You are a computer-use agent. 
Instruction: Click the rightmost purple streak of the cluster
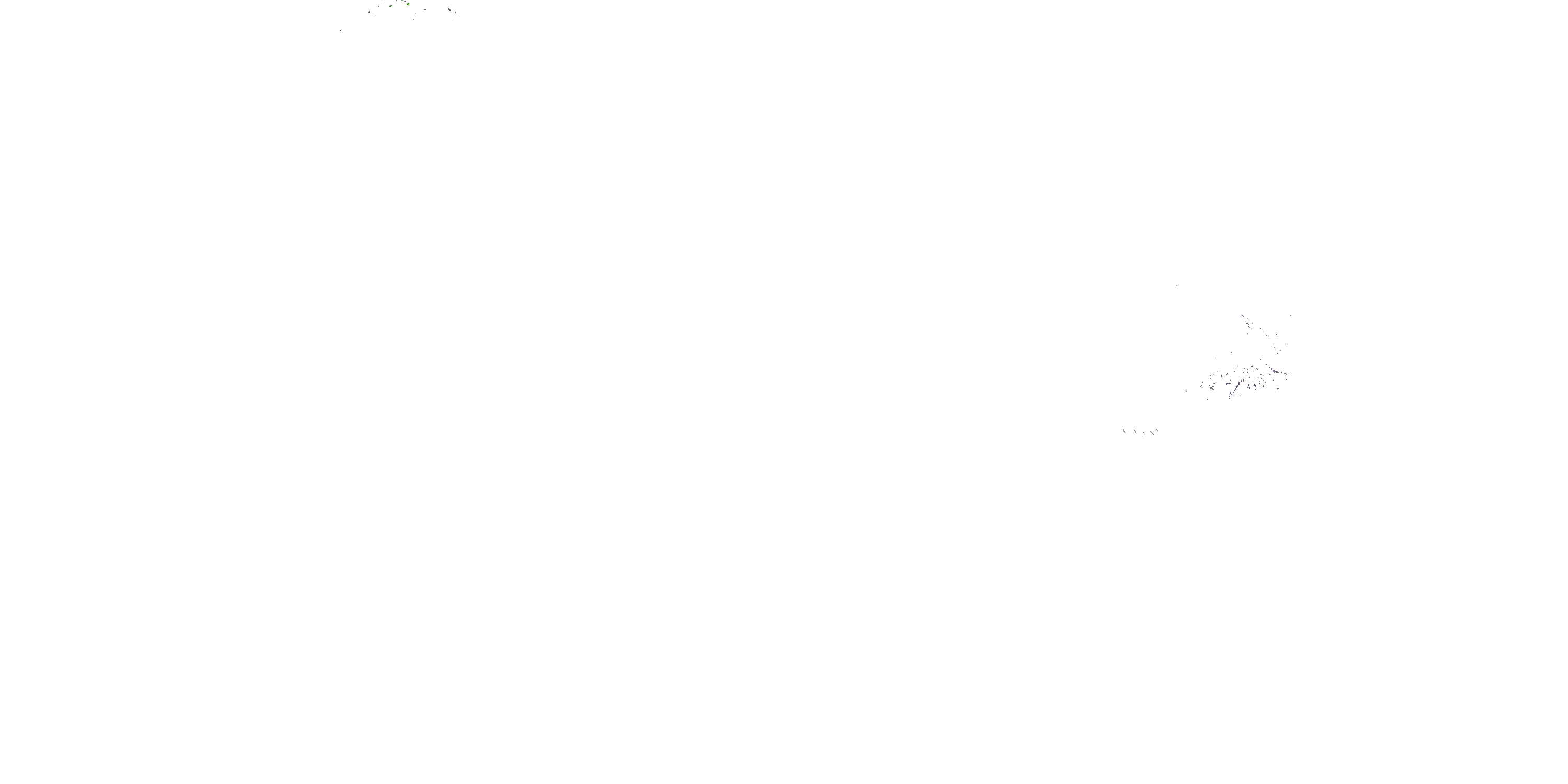[x=1286, y=374]
